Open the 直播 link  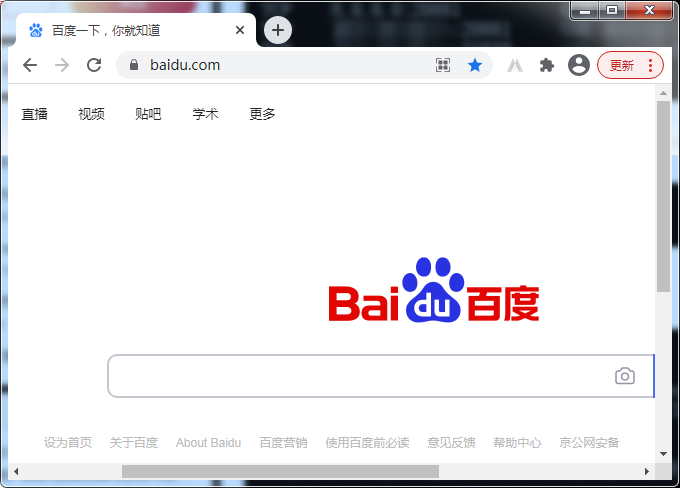[35, 114]
